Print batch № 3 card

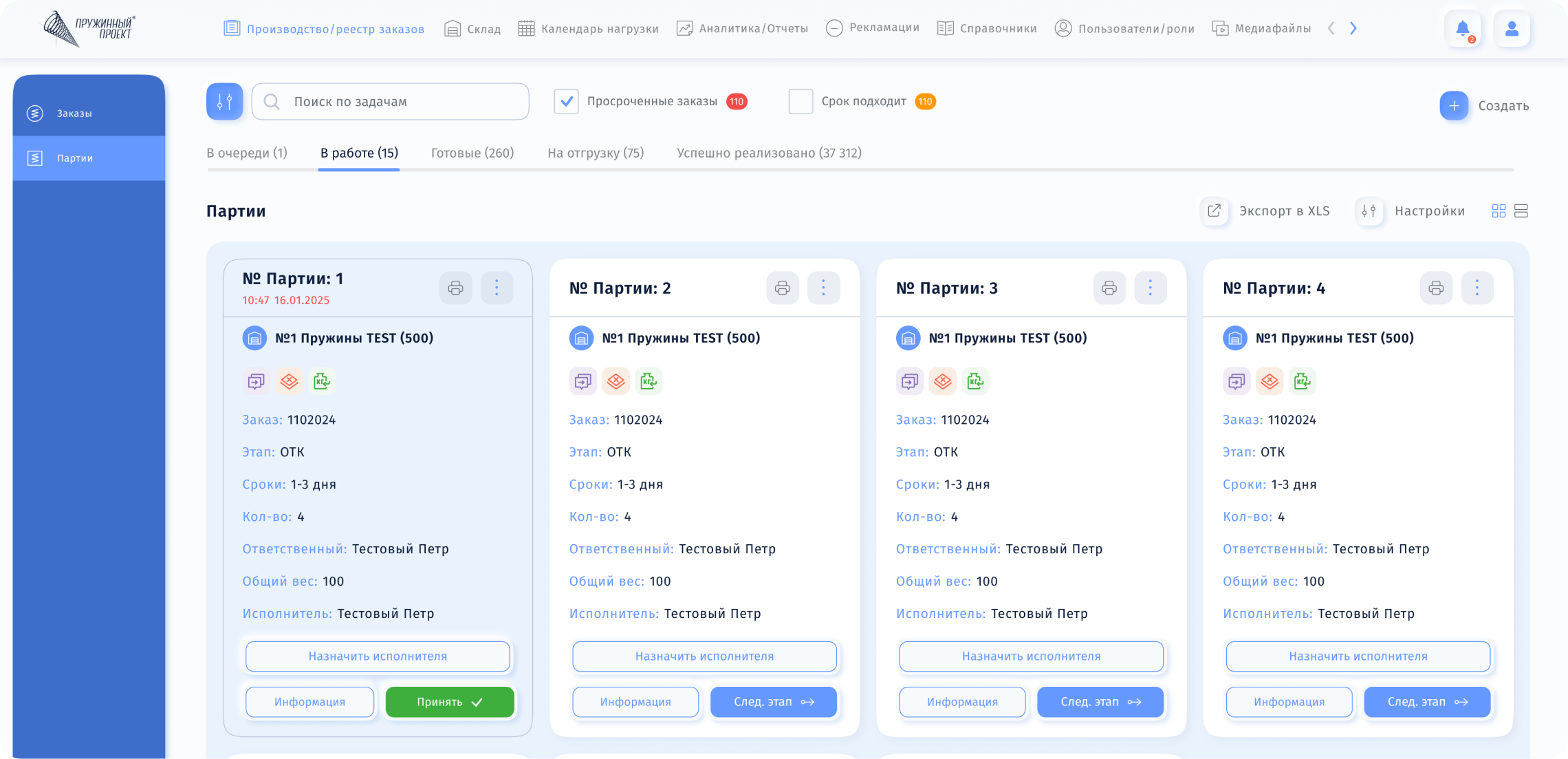(1109, 288)
